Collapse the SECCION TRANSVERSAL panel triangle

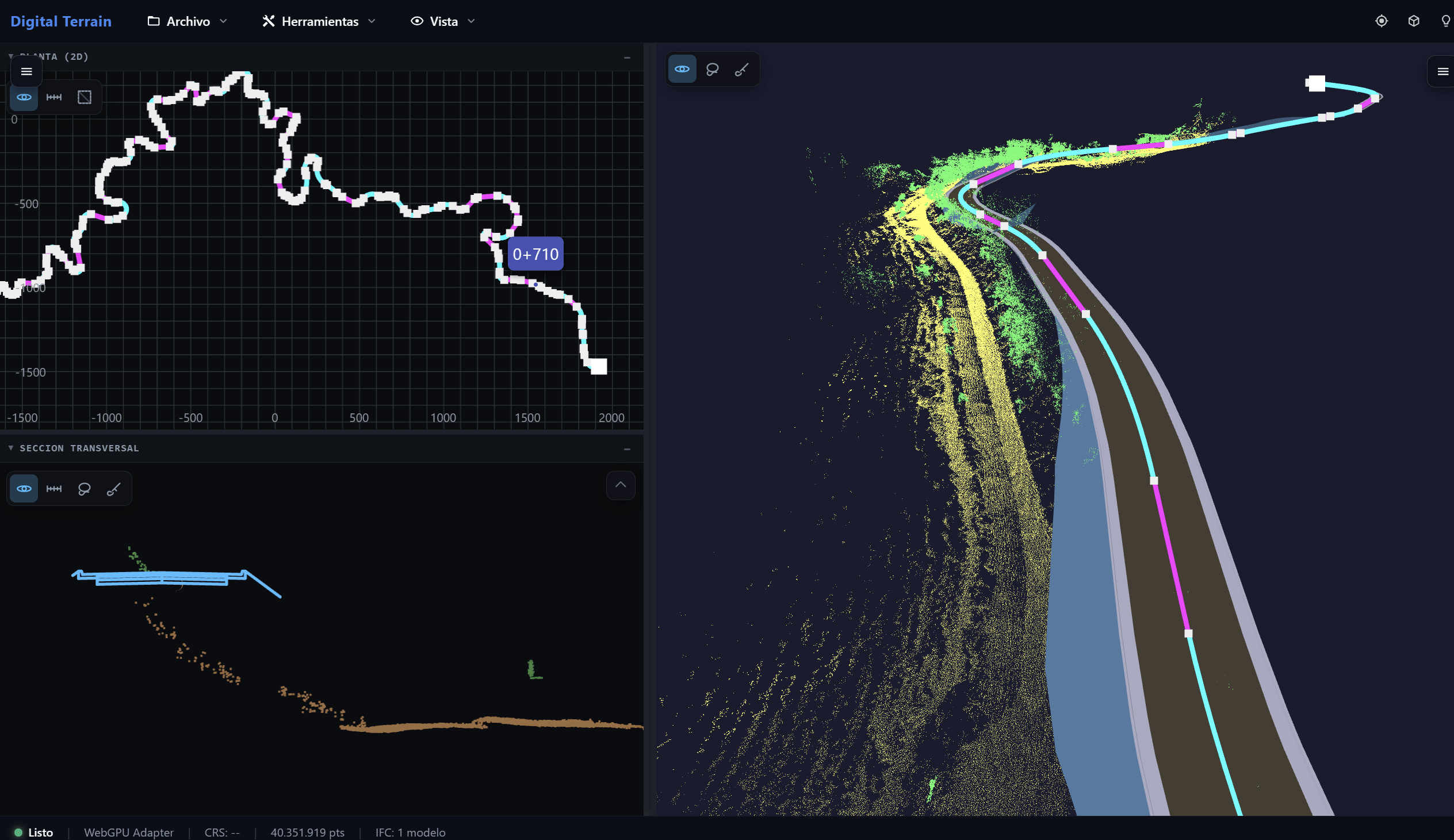coord(11,448)
